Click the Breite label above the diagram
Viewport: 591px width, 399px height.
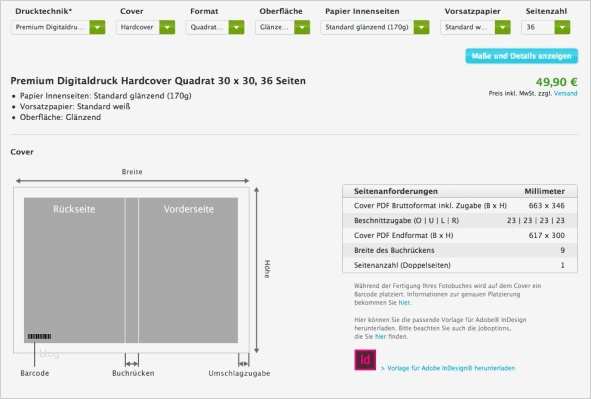(x=132, y=172)
